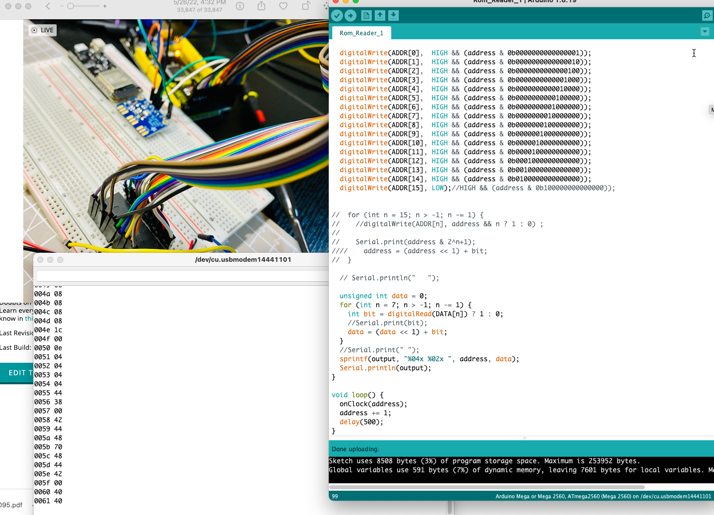Click the photo info icon
Image resolution: width=714 pixels, height=515 pixels.
tap(240, 7)
